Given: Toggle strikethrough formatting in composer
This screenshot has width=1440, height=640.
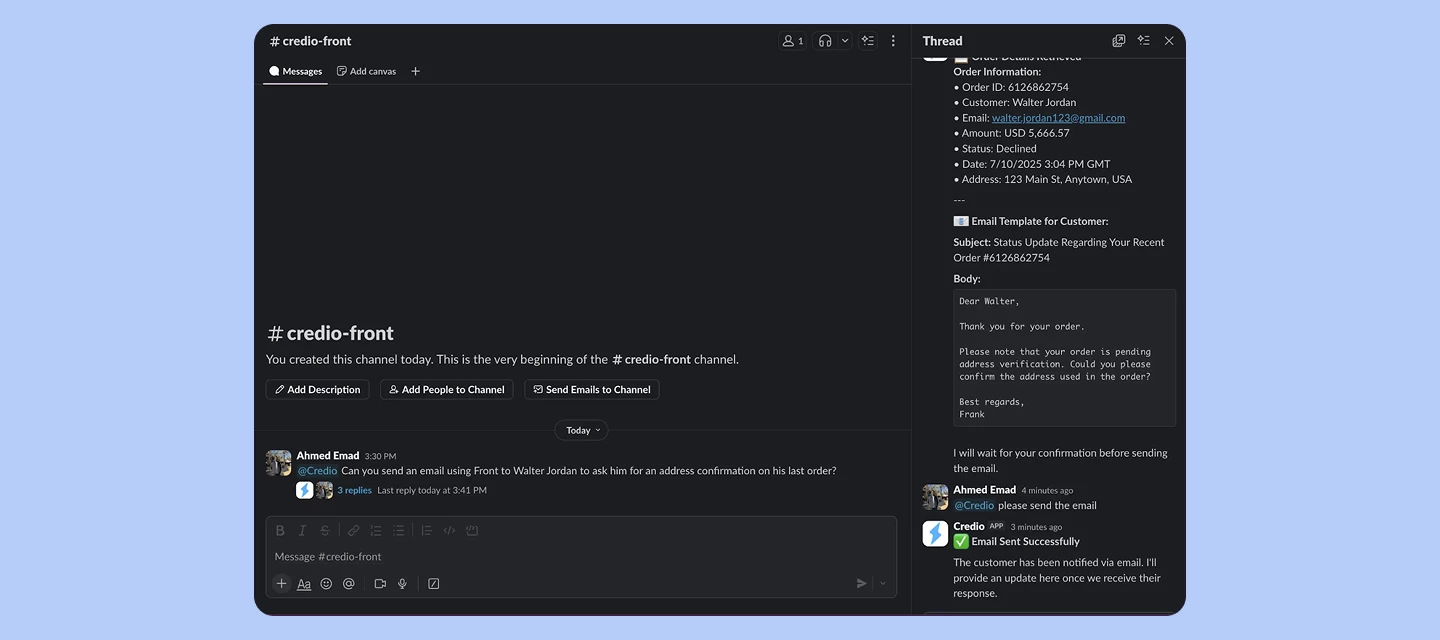Looking at the screenshot, I should [324, 530].
